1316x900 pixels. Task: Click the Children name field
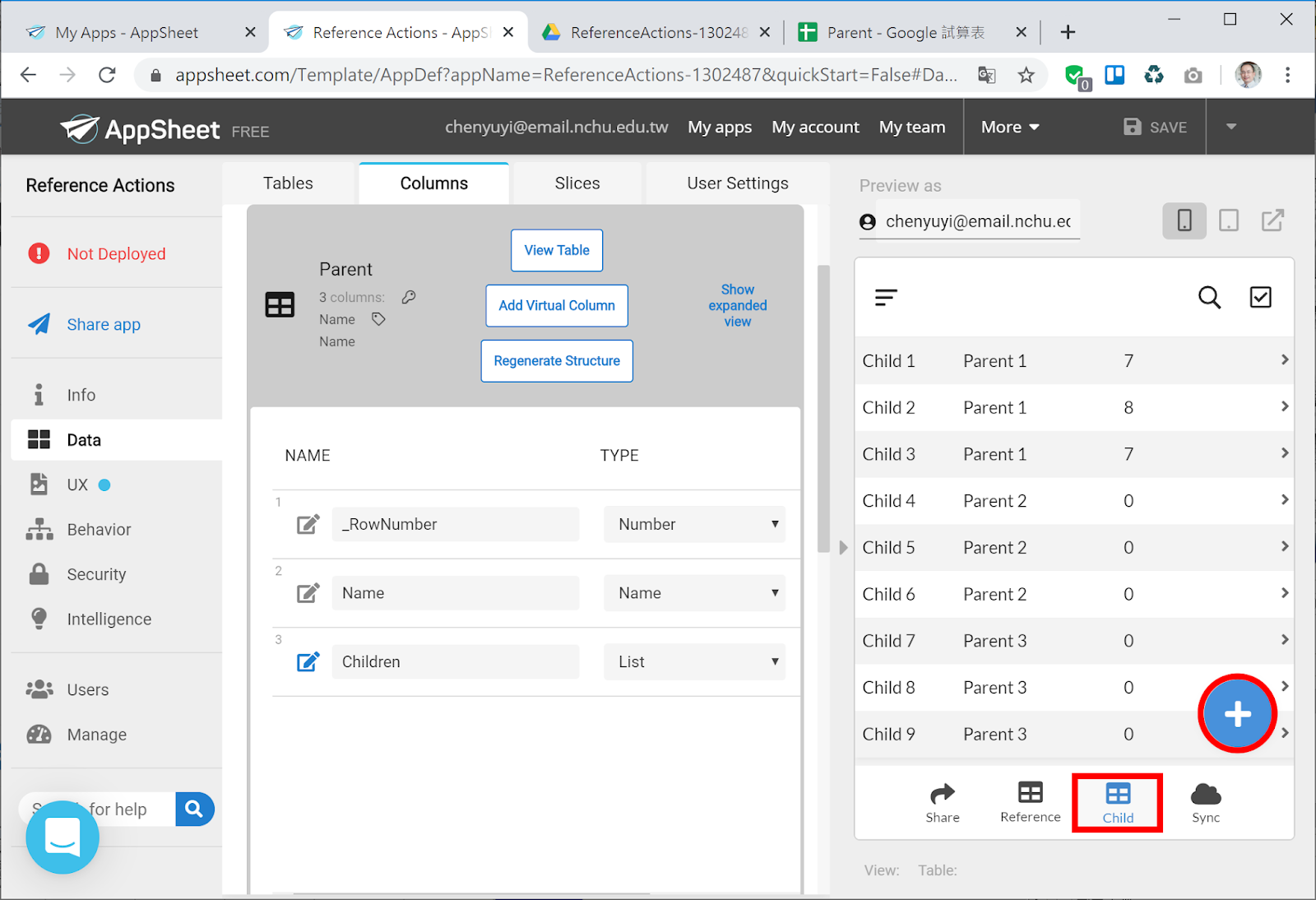[x=456, y=661]
